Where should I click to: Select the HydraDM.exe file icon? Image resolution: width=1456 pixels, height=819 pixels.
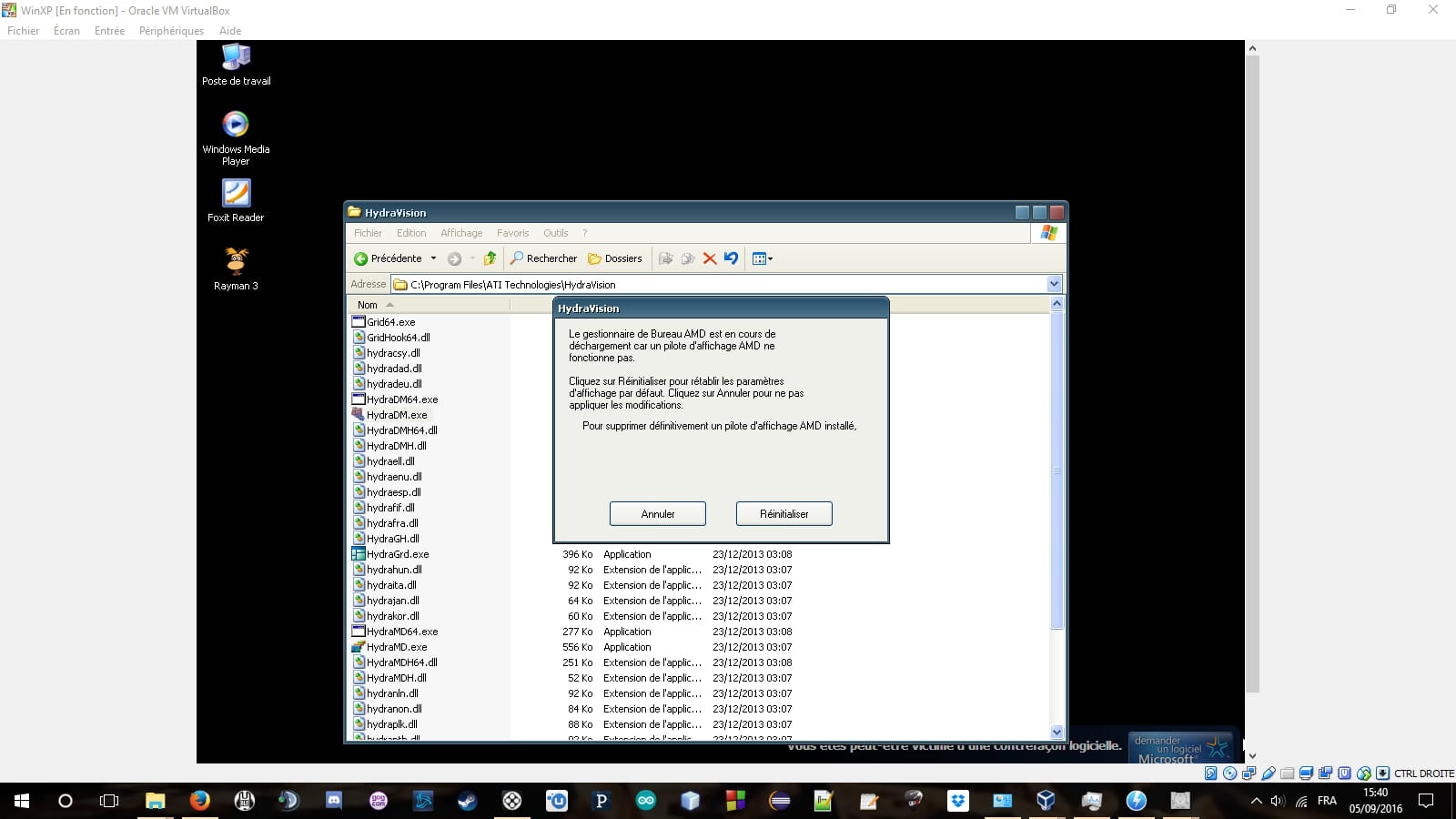[x=359, y=415]
